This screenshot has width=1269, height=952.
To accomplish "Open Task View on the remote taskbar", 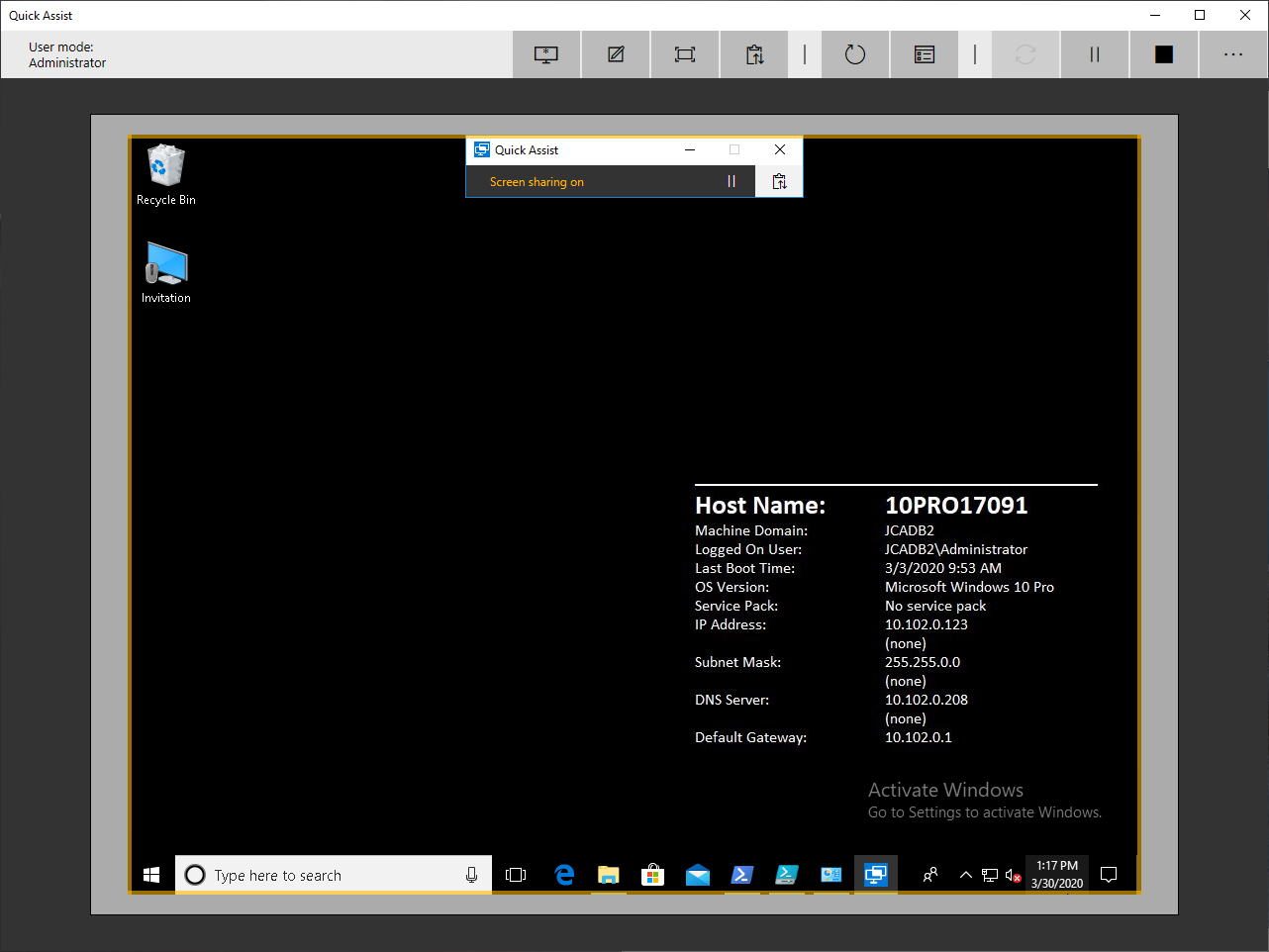I will pyautogui.click(x=516, y=875).
